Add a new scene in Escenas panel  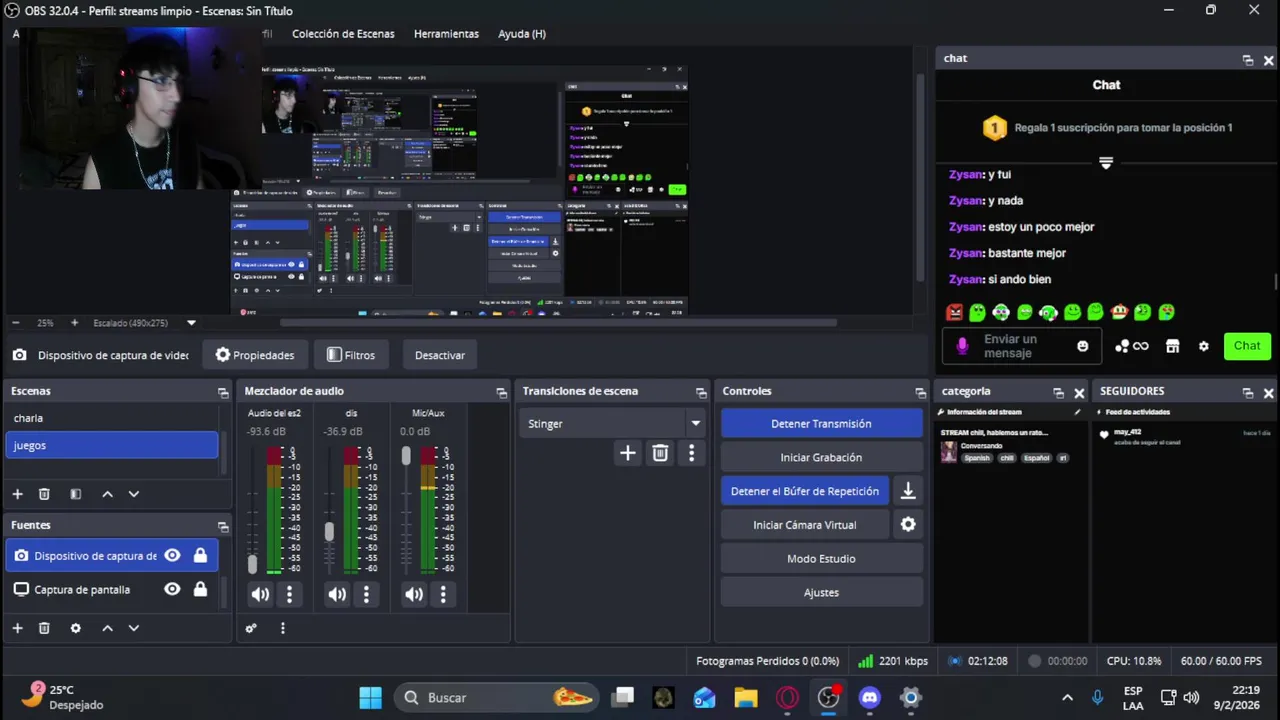point(17,494)
